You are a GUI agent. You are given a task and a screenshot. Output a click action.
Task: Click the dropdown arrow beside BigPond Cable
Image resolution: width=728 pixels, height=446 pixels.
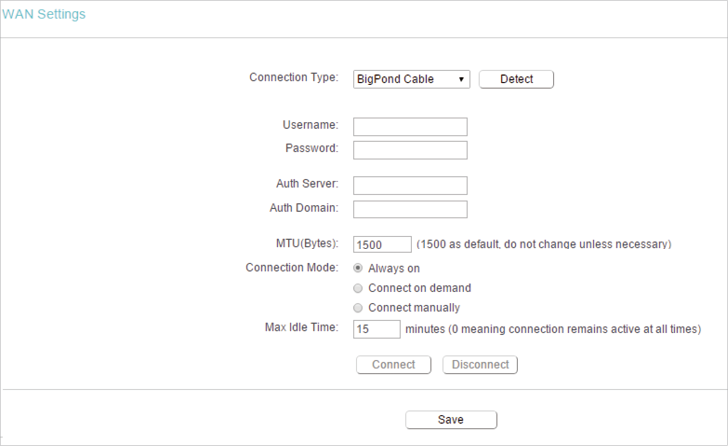(x=461, y=79)
